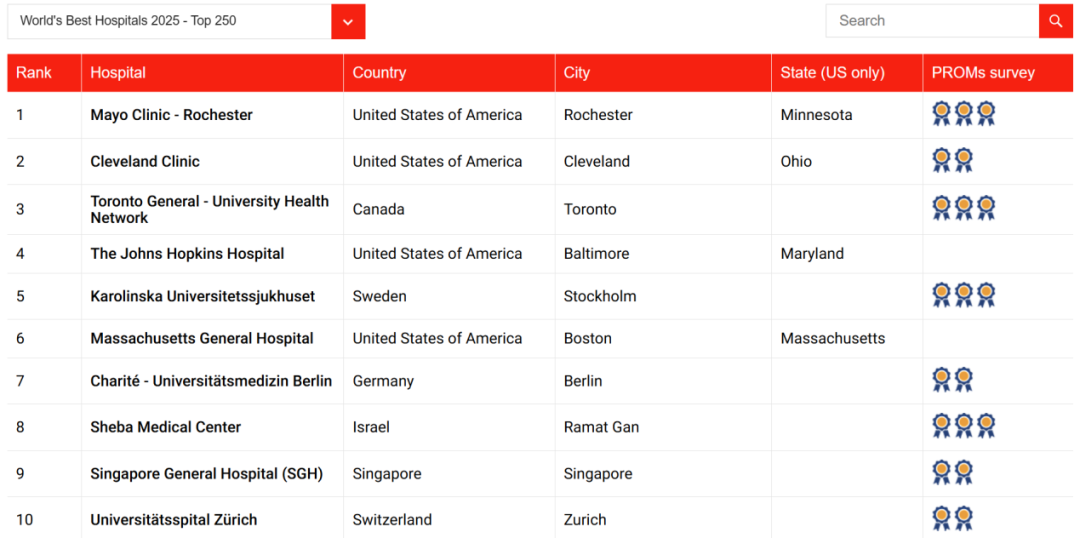Open the ranking list dropdown arrow
Viewport: 1080px width, 538px height.
coord(348,22)
